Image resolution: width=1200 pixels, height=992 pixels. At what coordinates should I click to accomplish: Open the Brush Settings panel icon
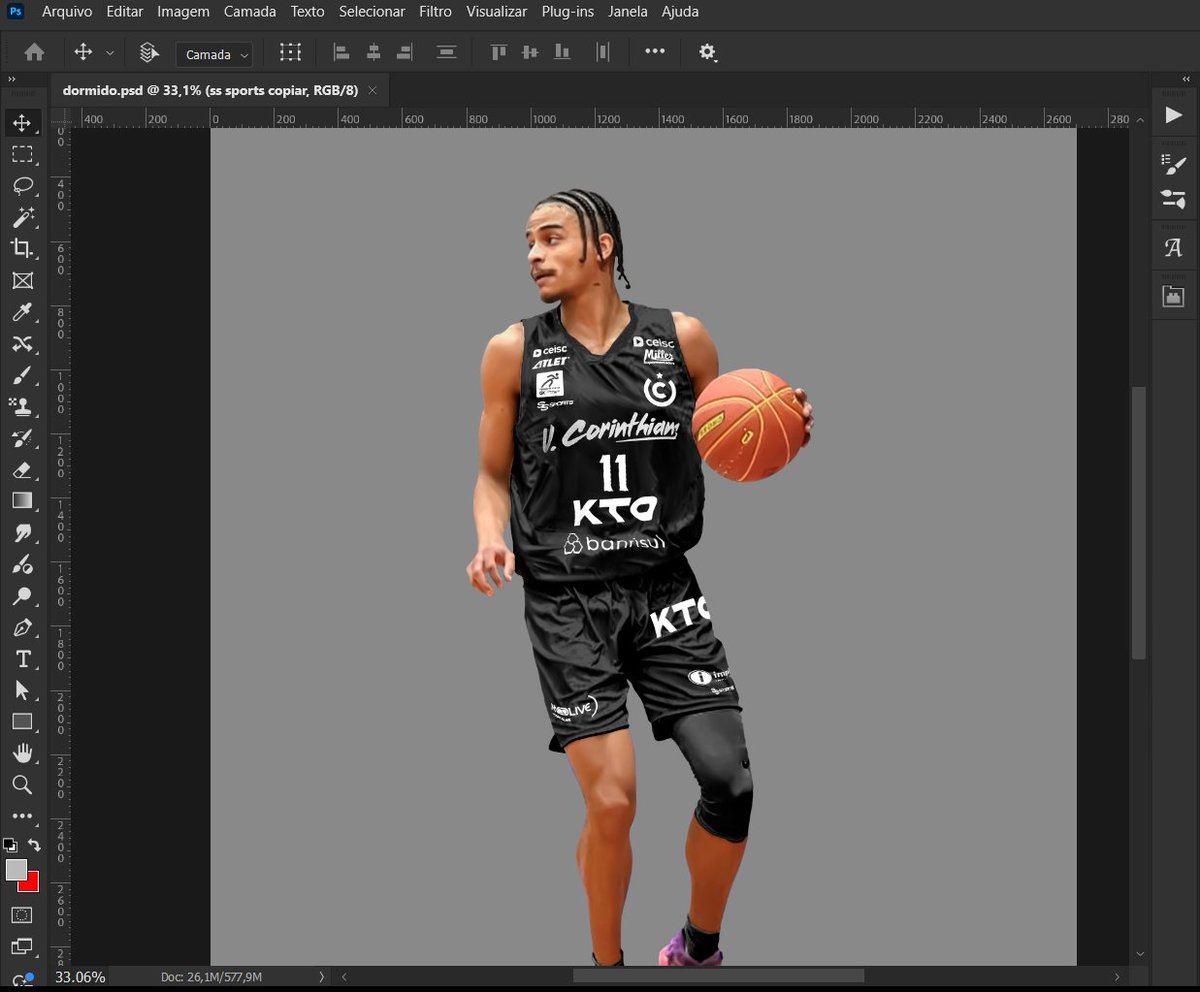coord(1173,165)
